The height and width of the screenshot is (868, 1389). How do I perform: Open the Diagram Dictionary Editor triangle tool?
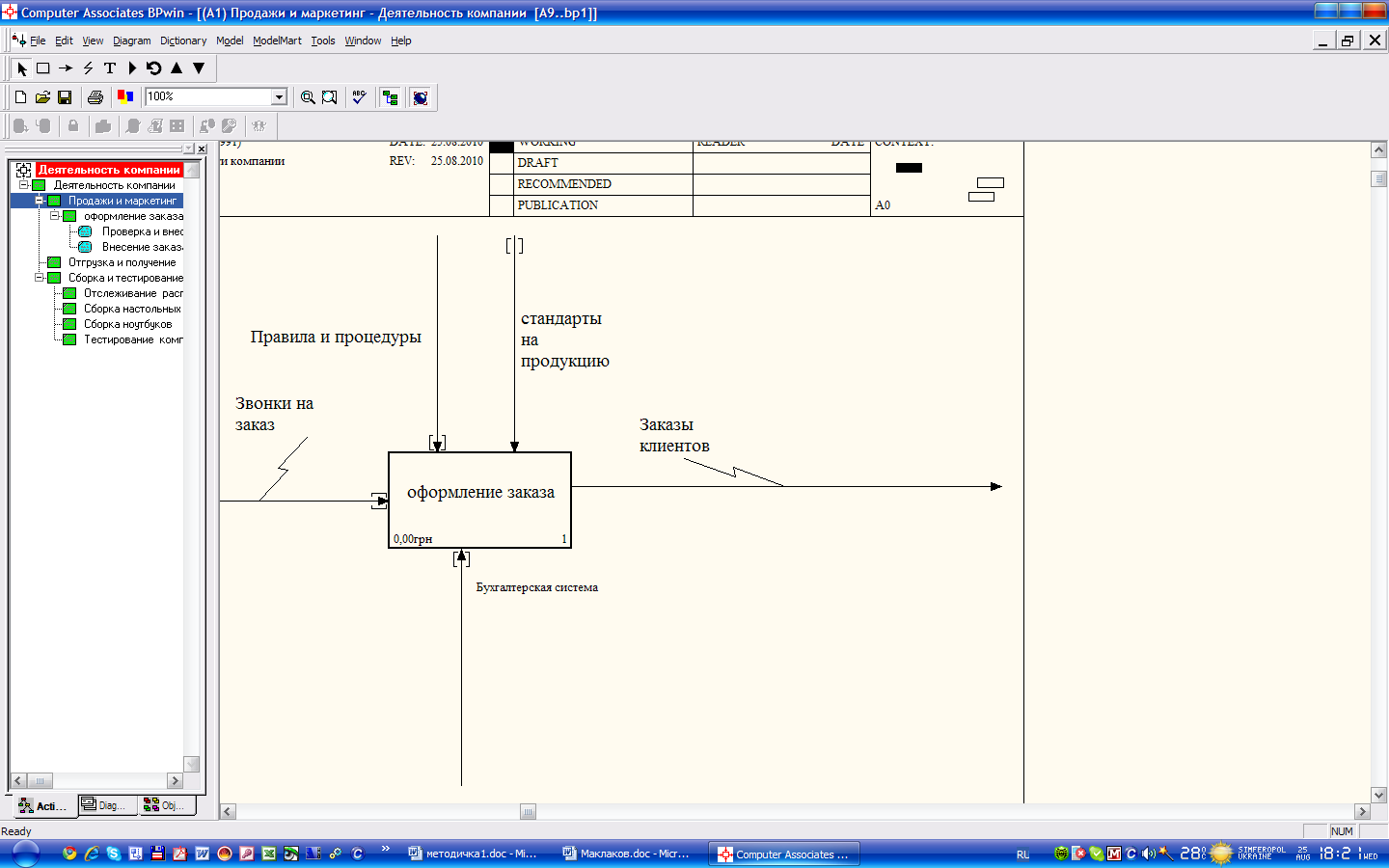[132, 68]
